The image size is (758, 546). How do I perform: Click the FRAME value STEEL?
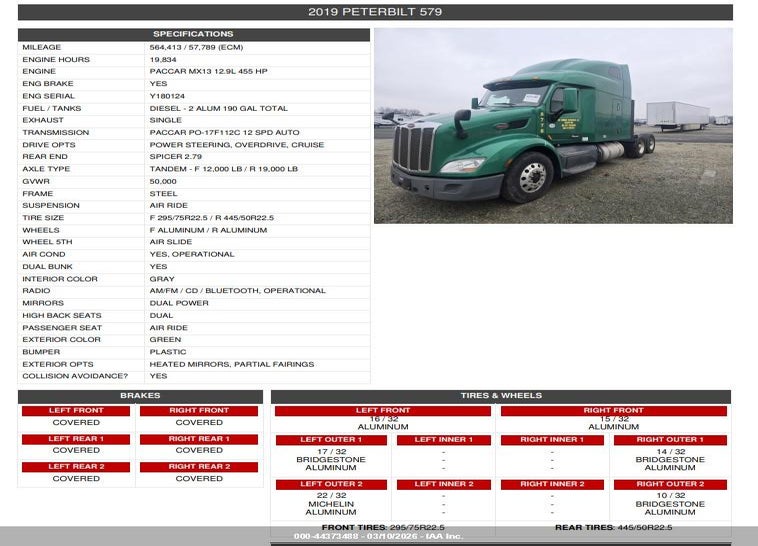[163, 193]
